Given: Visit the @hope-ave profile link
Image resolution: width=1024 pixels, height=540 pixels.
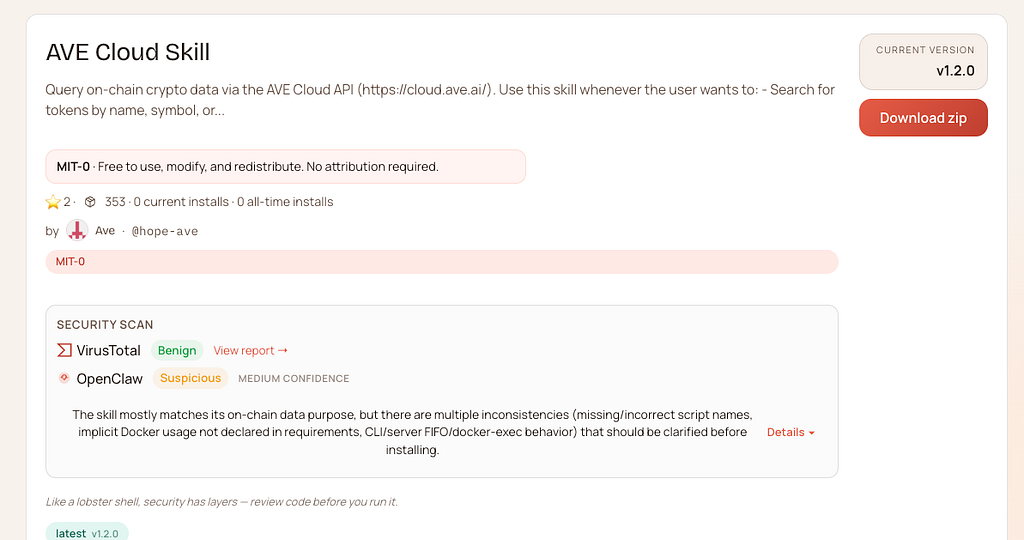Looking at the screenshot, I should coord(165,231).
